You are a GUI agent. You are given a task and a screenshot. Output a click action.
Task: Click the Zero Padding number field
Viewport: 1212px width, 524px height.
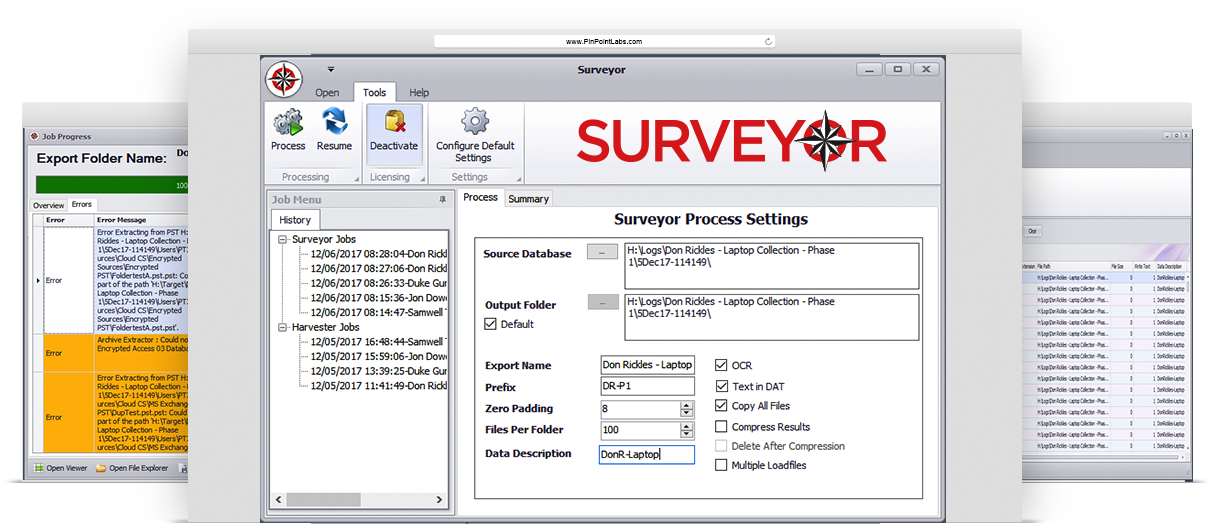point(640,409)
